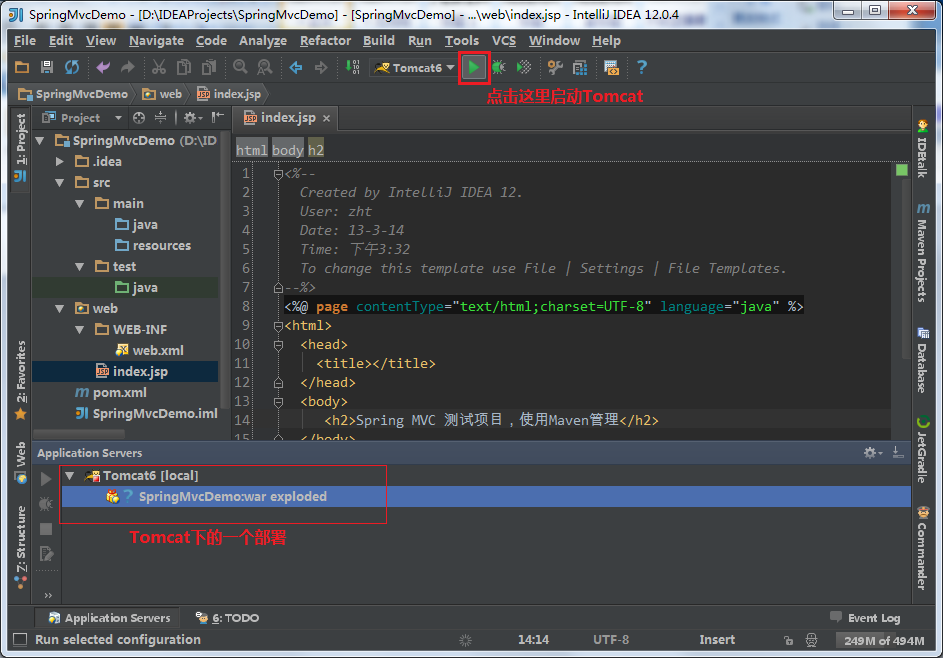
Task: Click the Save All disk icon
Action: pos(47,67)
